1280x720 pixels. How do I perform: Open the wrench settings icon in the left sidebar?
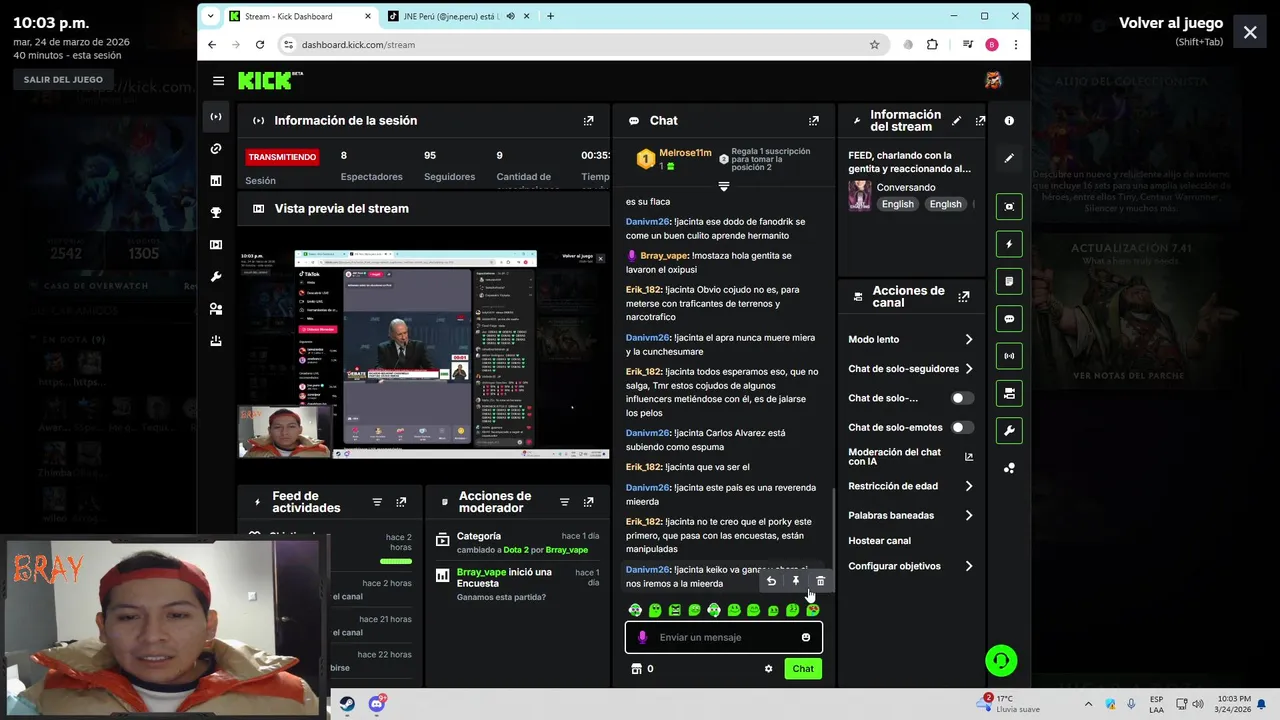pyautogui.click(x=216, y=277)
